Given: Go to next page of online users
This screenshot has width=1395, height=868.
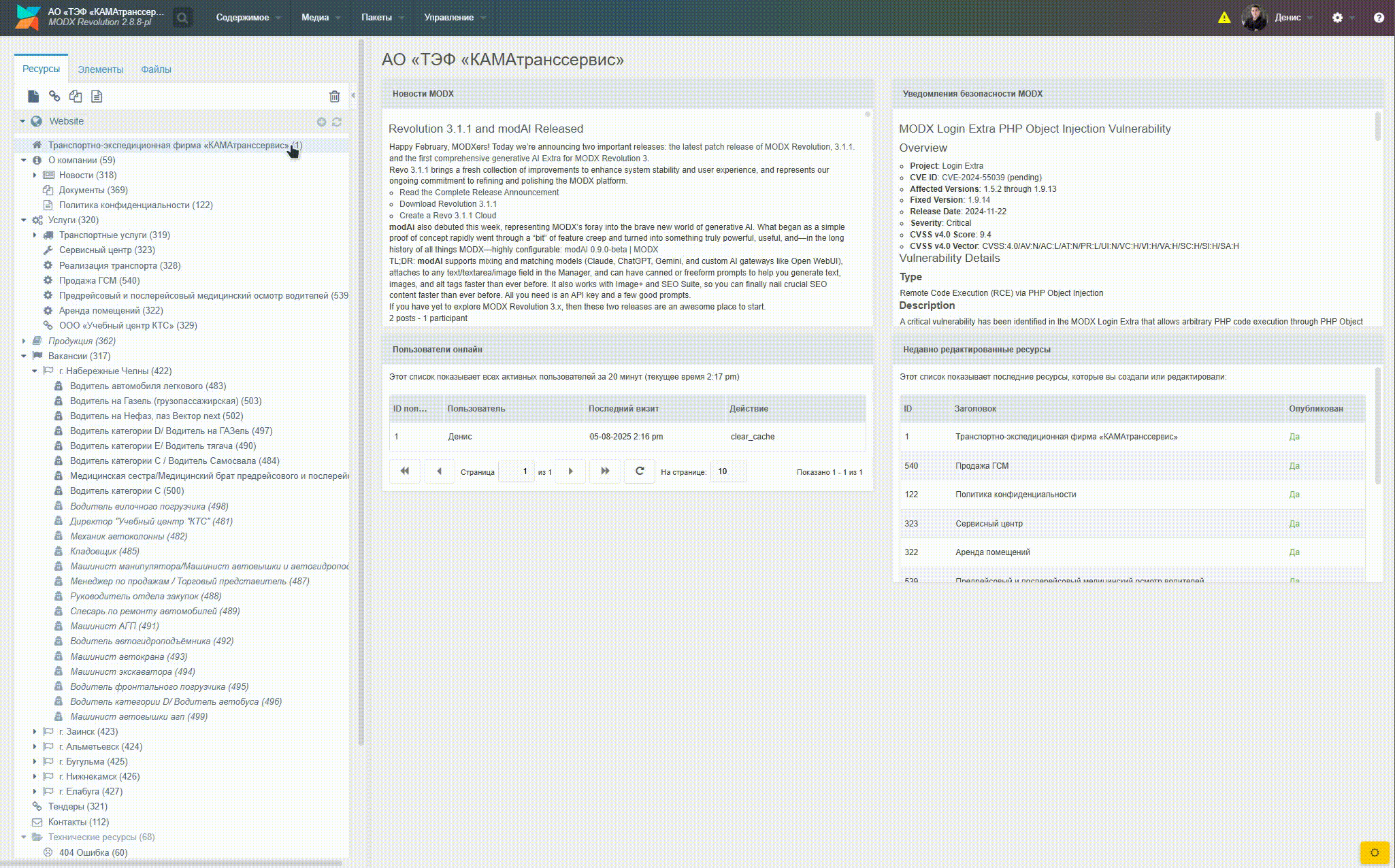Looking at the screenshot, I should pos(570,471).
